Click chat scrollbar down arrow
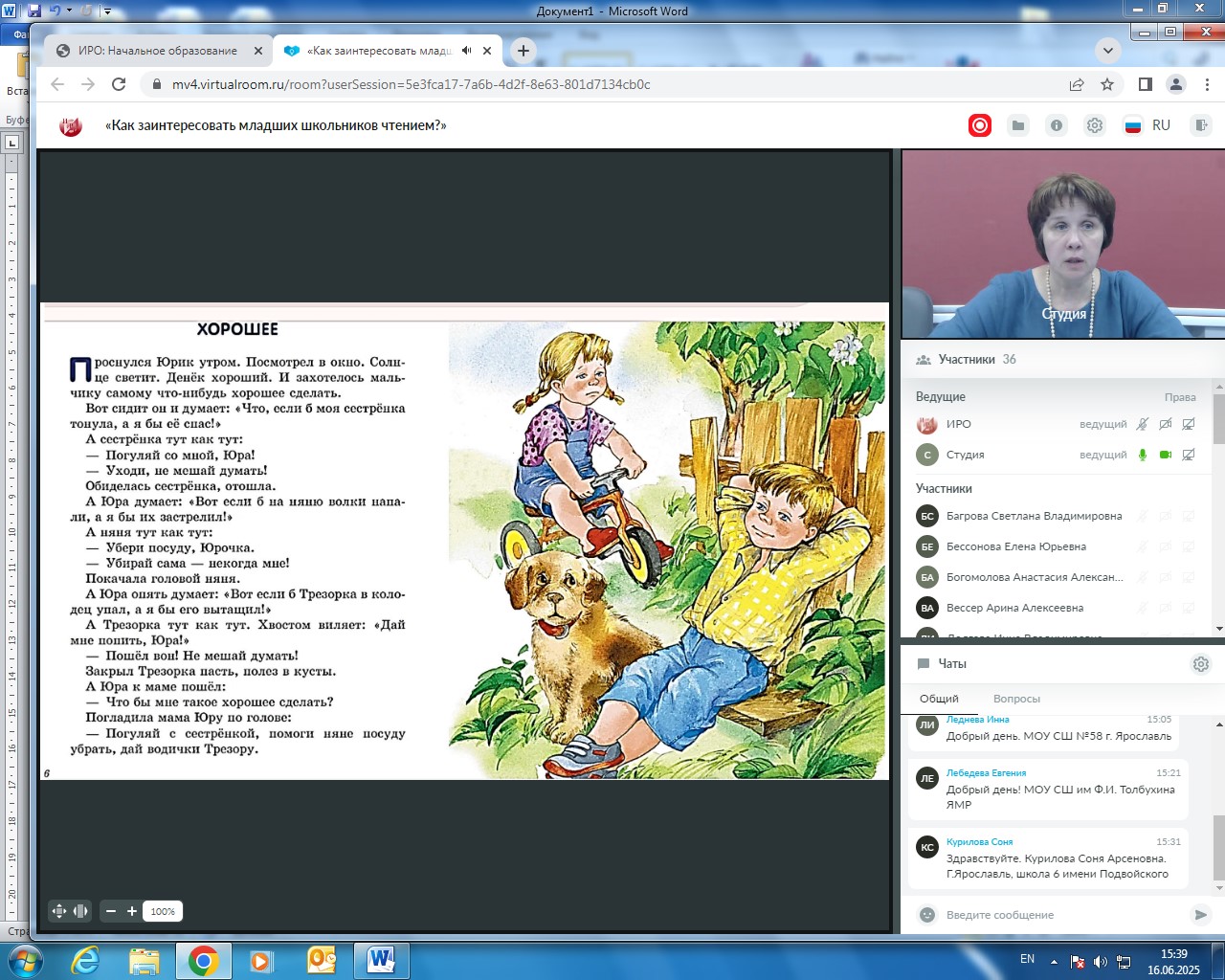1225x980 pixels. point(1218,890)
